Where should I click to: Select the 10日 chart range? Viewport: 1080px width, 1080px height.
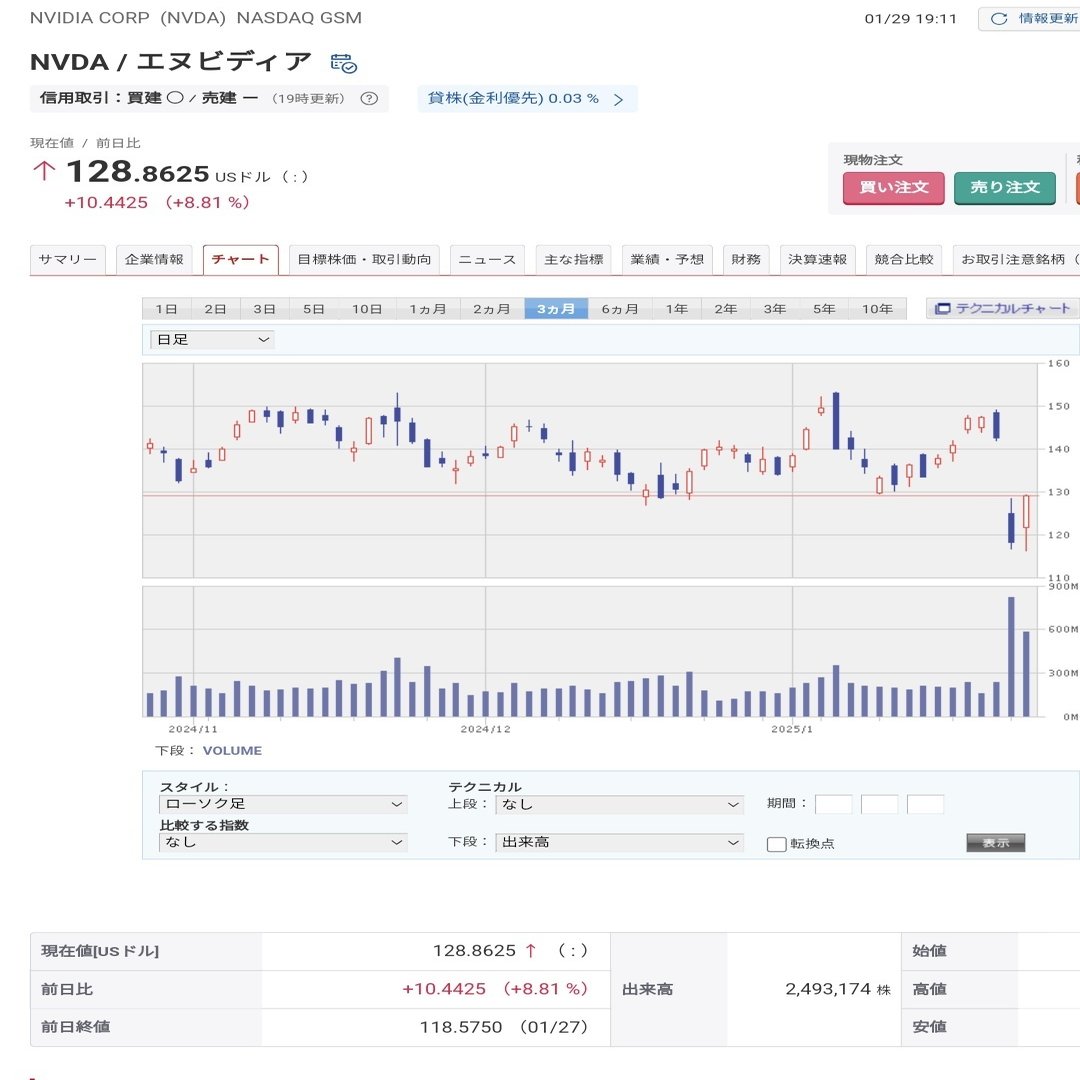point(367,309)
